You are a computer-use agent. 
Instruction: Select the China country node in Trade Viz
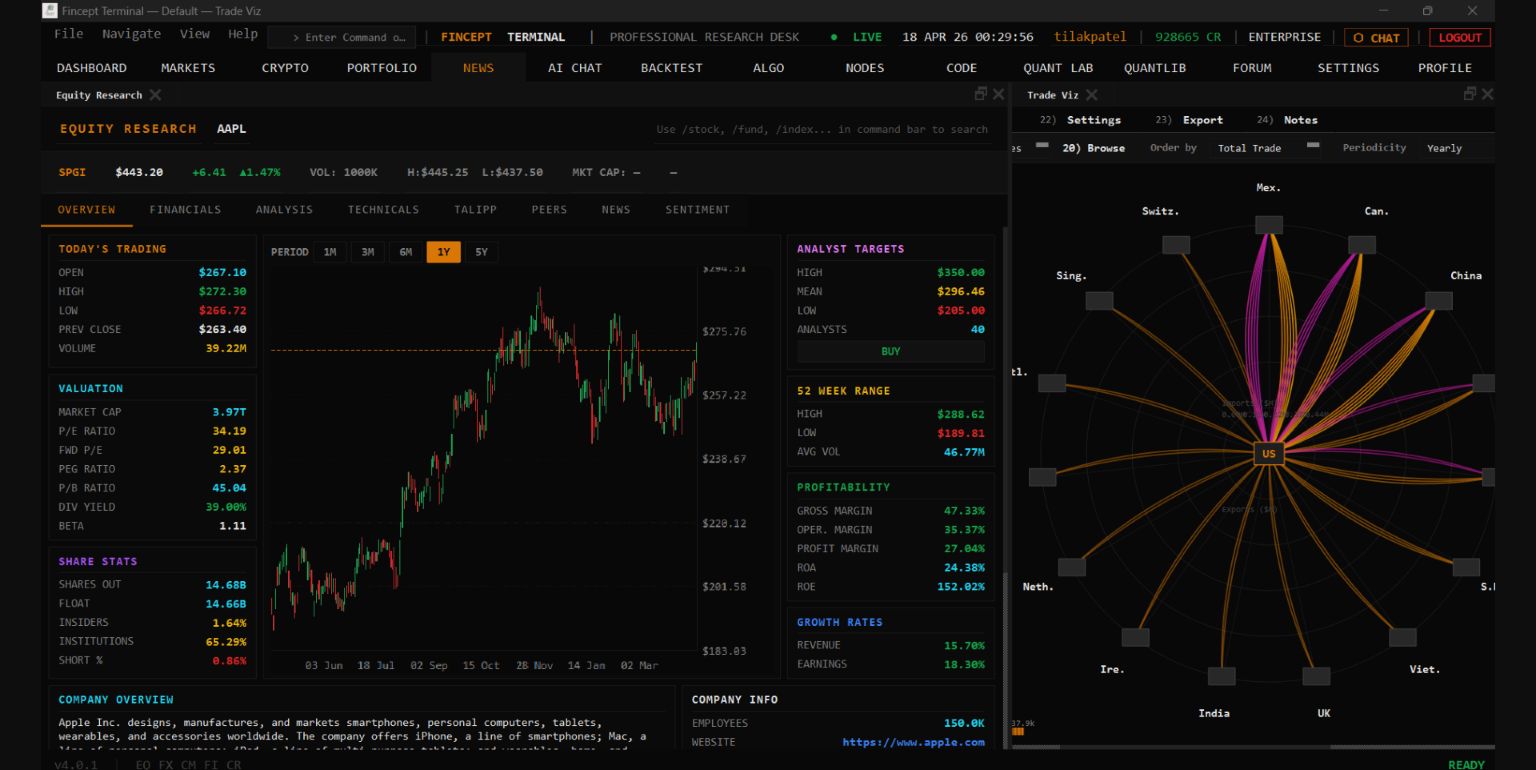coord(1438,301)
